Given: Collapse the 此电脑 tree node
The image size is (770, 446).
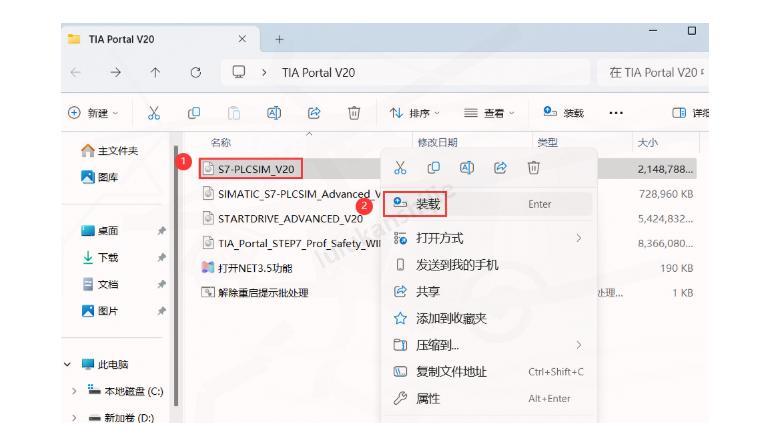Looking at the screenshot, I should pyautogui.click(x=67, y=364).
